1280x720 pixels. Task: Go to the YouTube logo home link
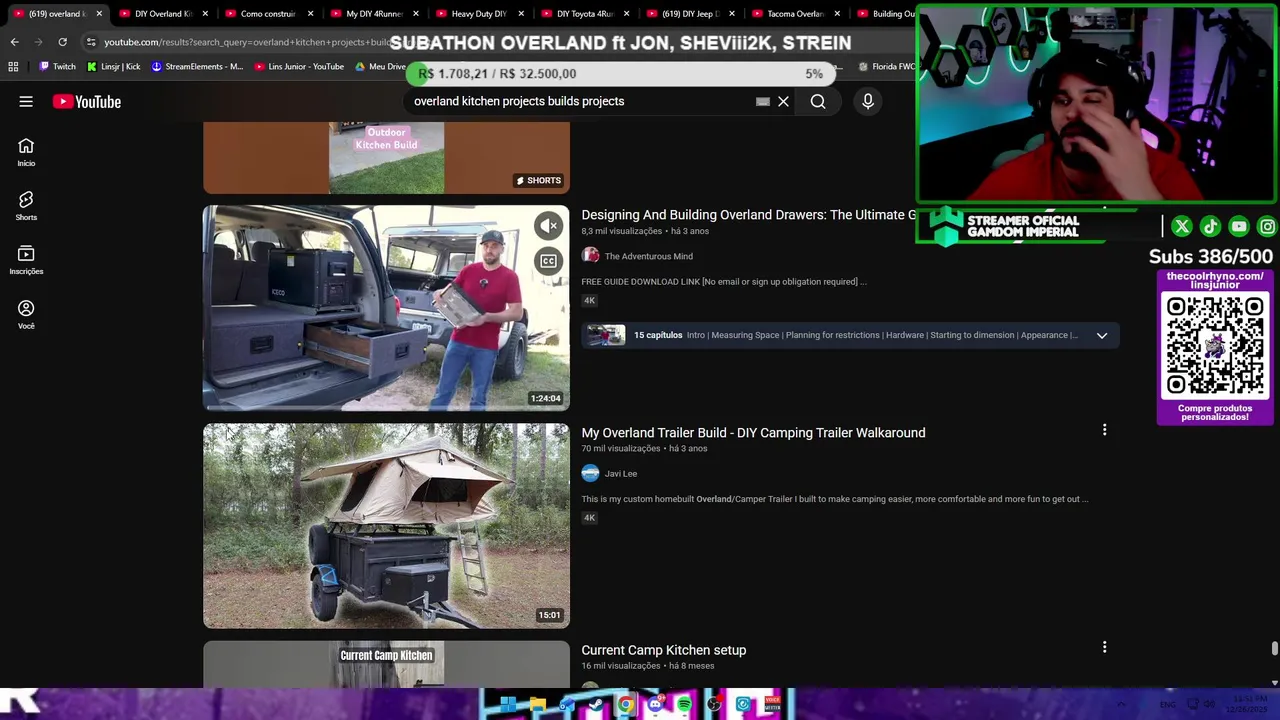[87, 101]
